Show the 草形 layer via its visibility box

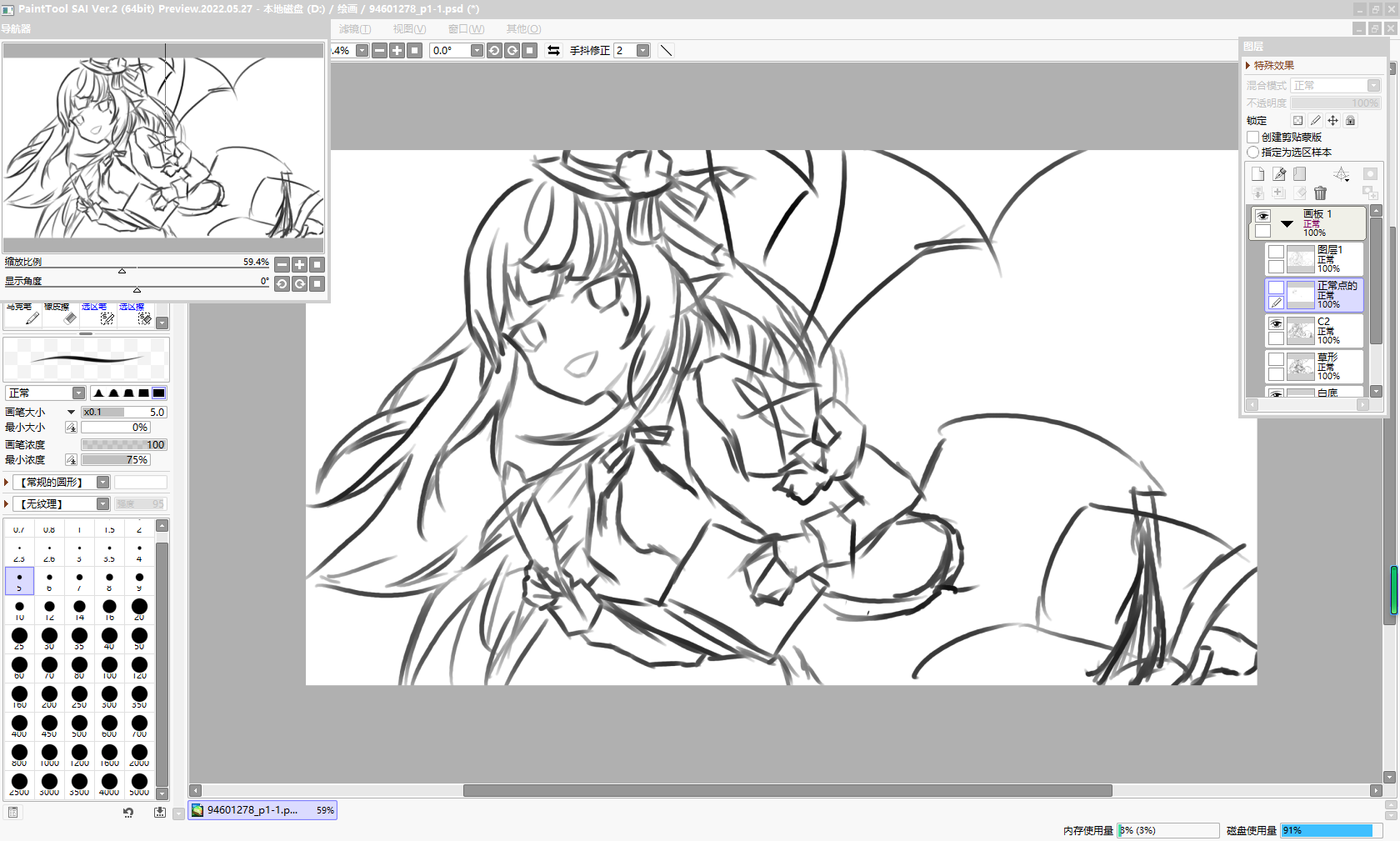pos(1276,360)
